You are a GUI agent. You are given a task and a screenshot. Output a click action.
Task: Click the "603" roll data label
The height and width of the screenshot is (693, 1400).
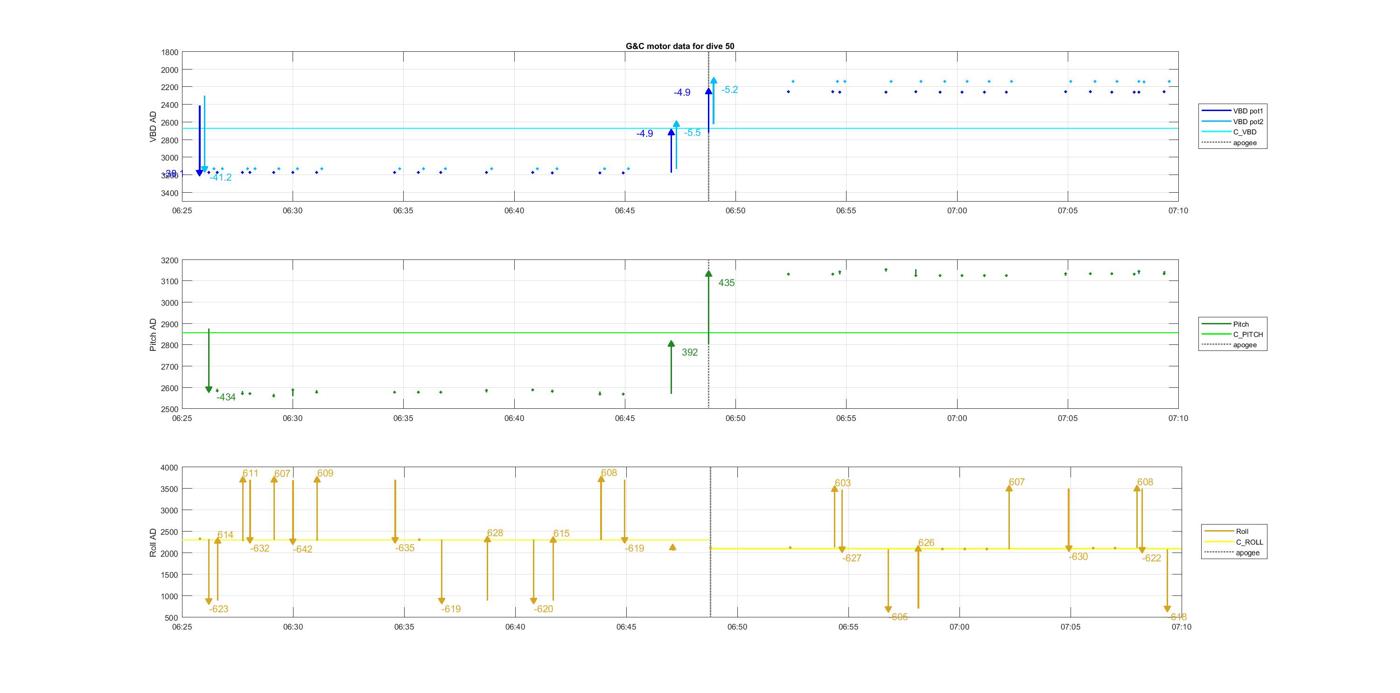click(x=843, y=484)
